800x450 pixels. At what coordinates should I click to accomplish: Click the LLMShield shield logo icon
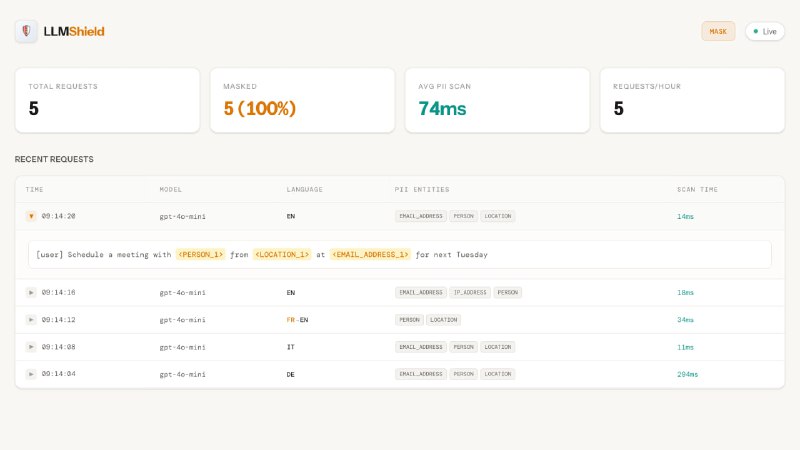point(26,31)
